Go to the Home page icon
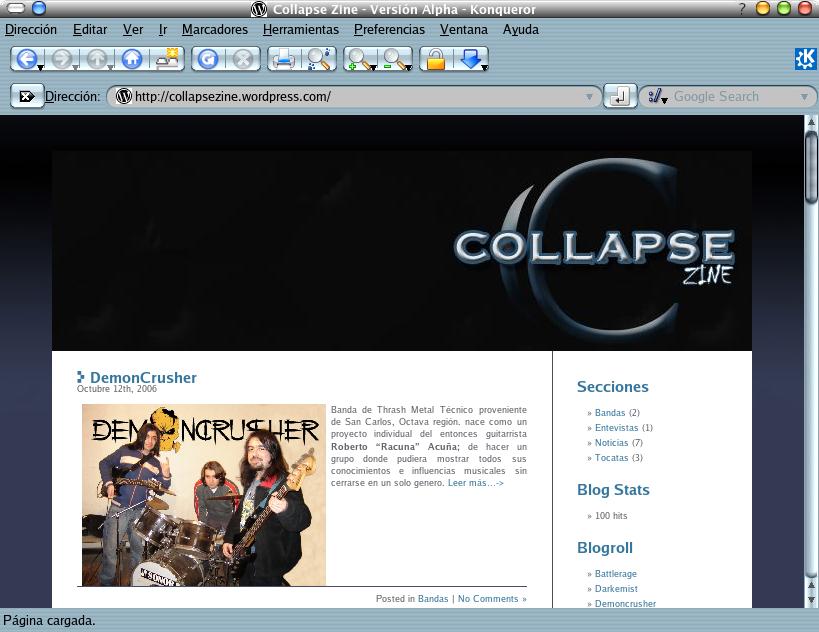The width and height of the screenshot is (819, 632). (132, 58)
